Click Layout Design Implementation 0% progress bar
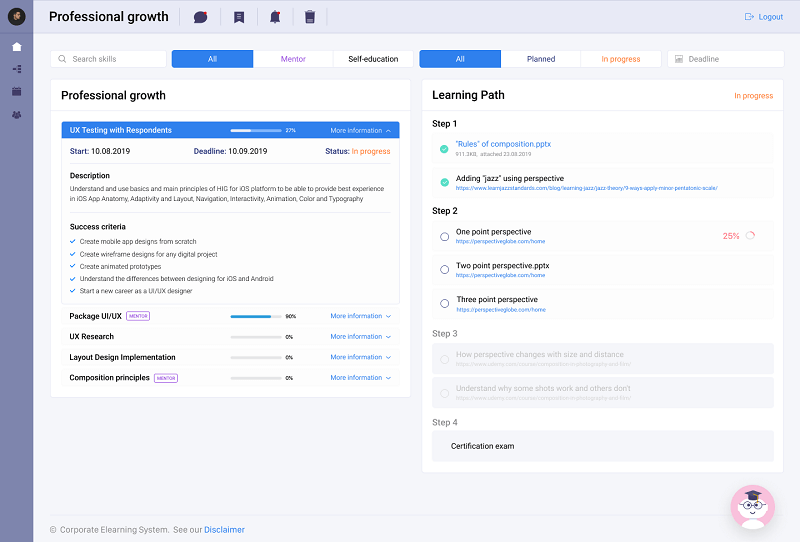800x542 pixels. [256, 357]
